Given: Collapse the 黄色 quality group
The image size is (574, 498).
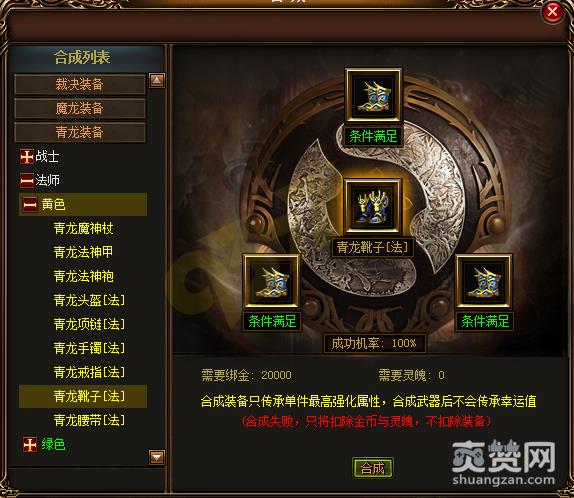Looking at the screenshot, I should [x=30, y=204].
